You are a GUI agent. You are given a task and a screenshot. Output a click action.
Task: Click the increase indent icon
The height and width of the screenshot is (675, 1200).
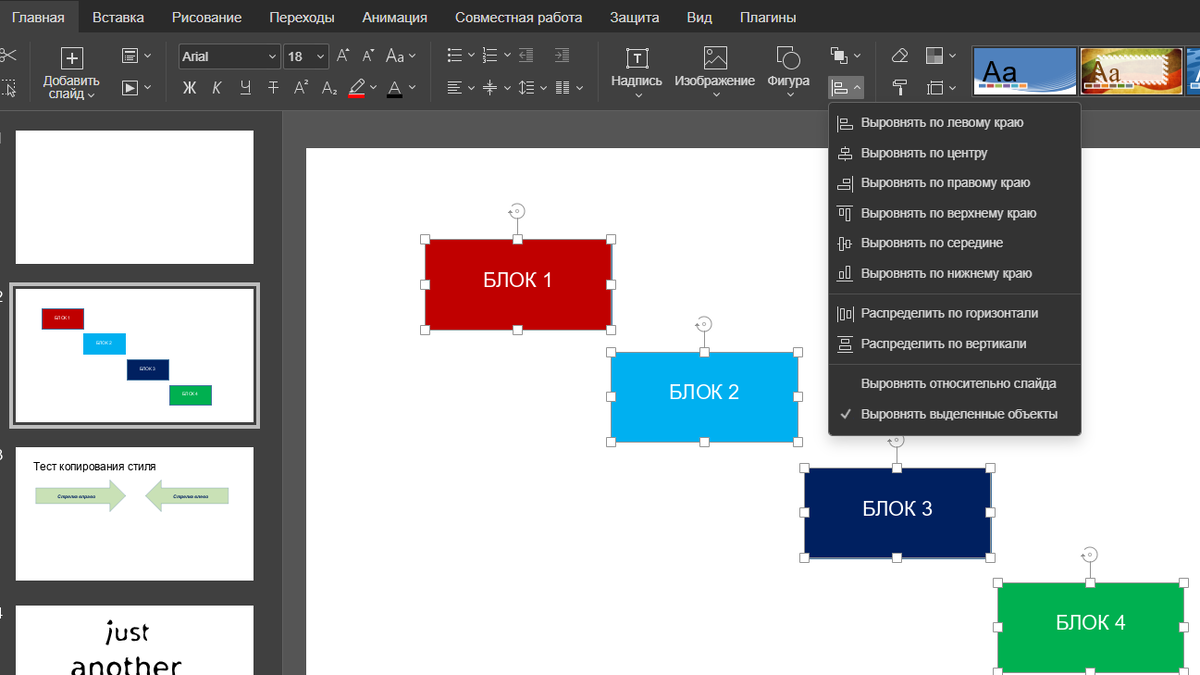pyautogui.click(x=562, y=56)
